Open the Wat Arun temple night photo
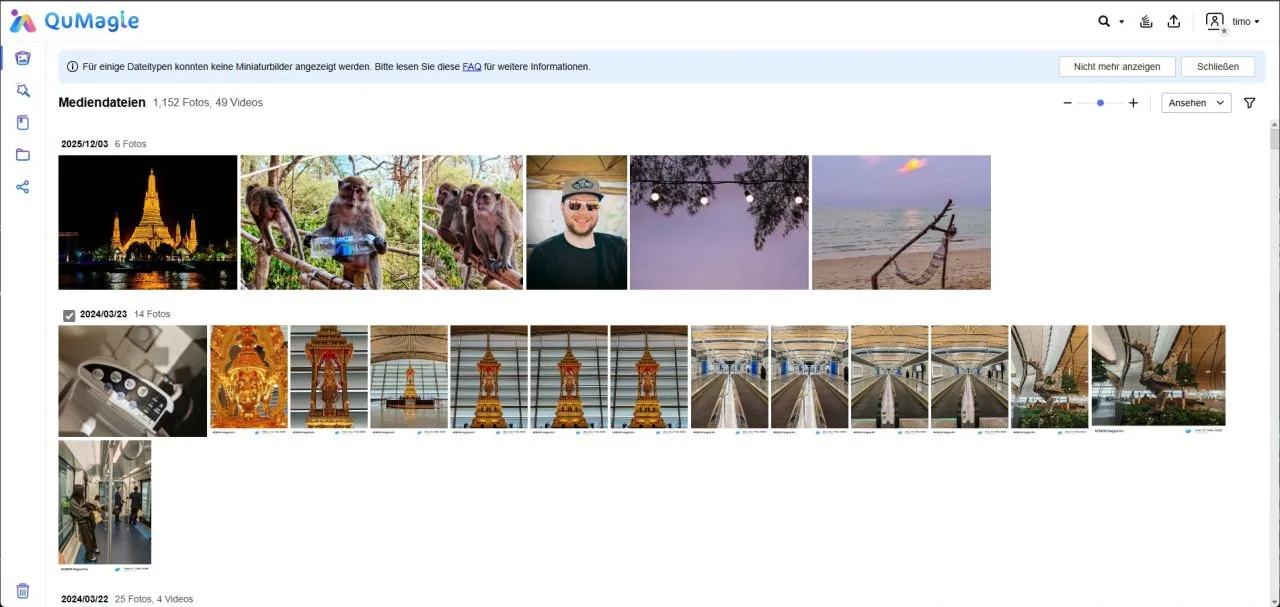1280x607 pixels. point(148,222)
